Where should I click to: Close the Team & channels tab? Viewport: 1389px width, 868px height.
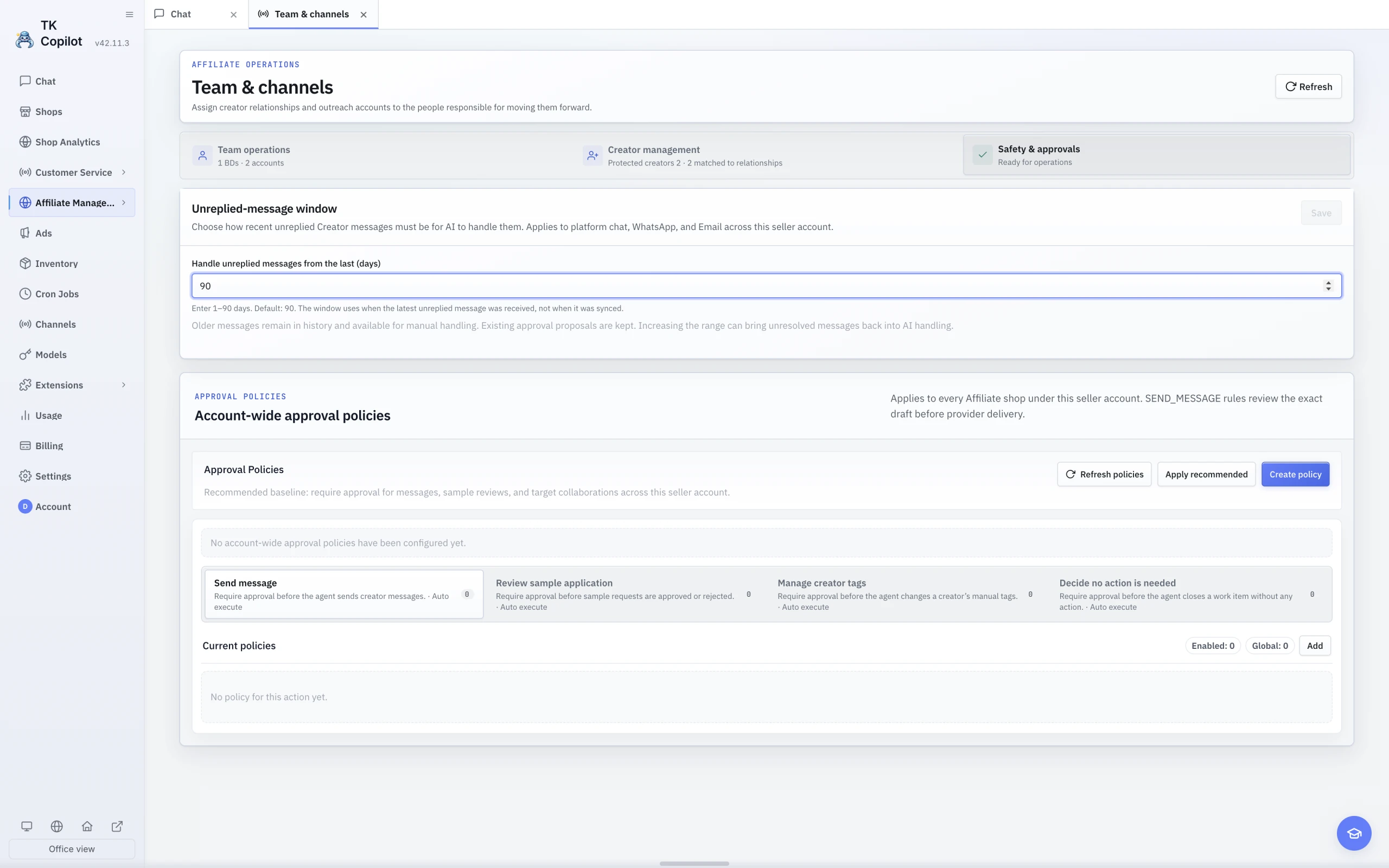[x=364, y=15]
